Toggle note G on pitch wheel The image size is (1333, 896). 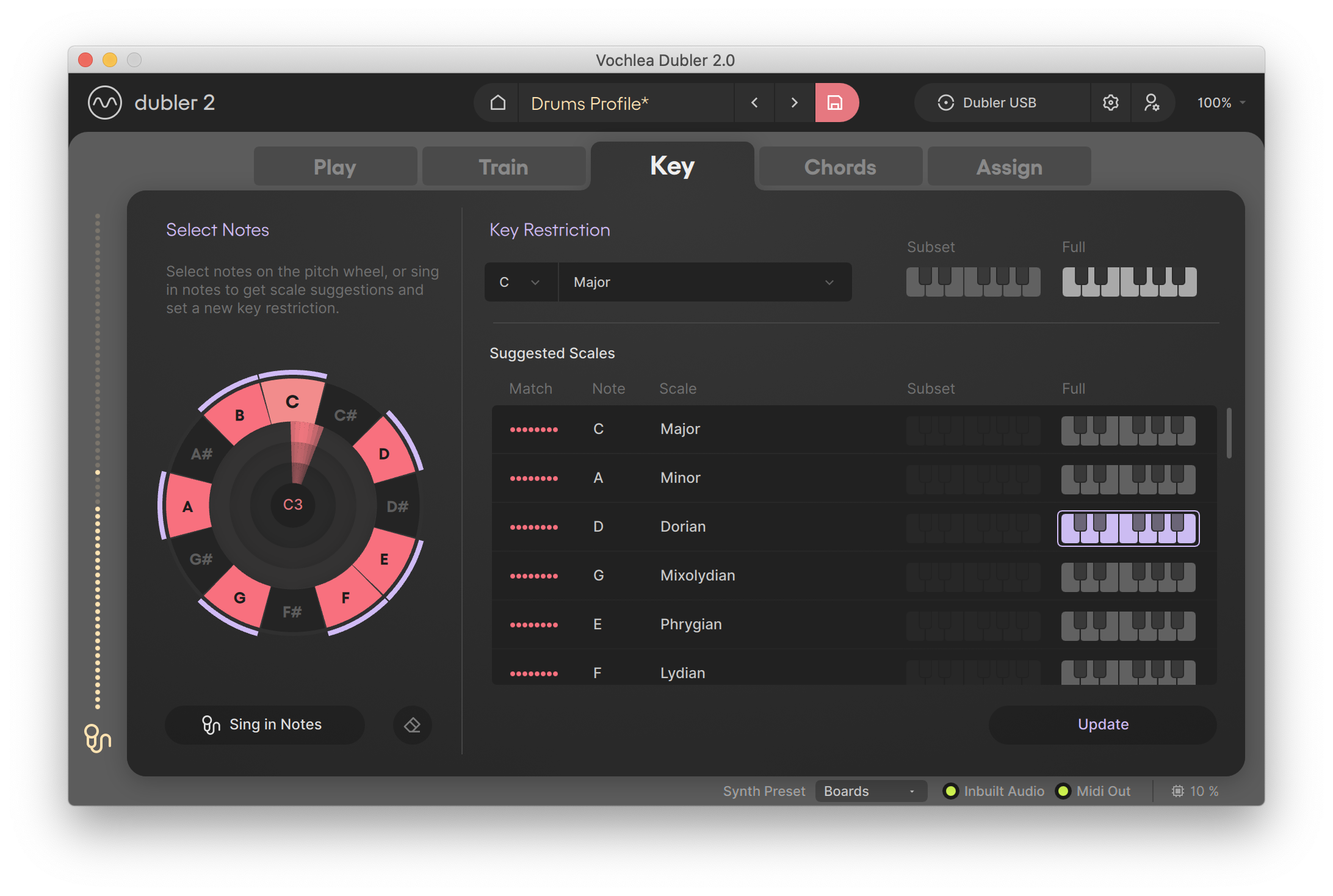240,598
